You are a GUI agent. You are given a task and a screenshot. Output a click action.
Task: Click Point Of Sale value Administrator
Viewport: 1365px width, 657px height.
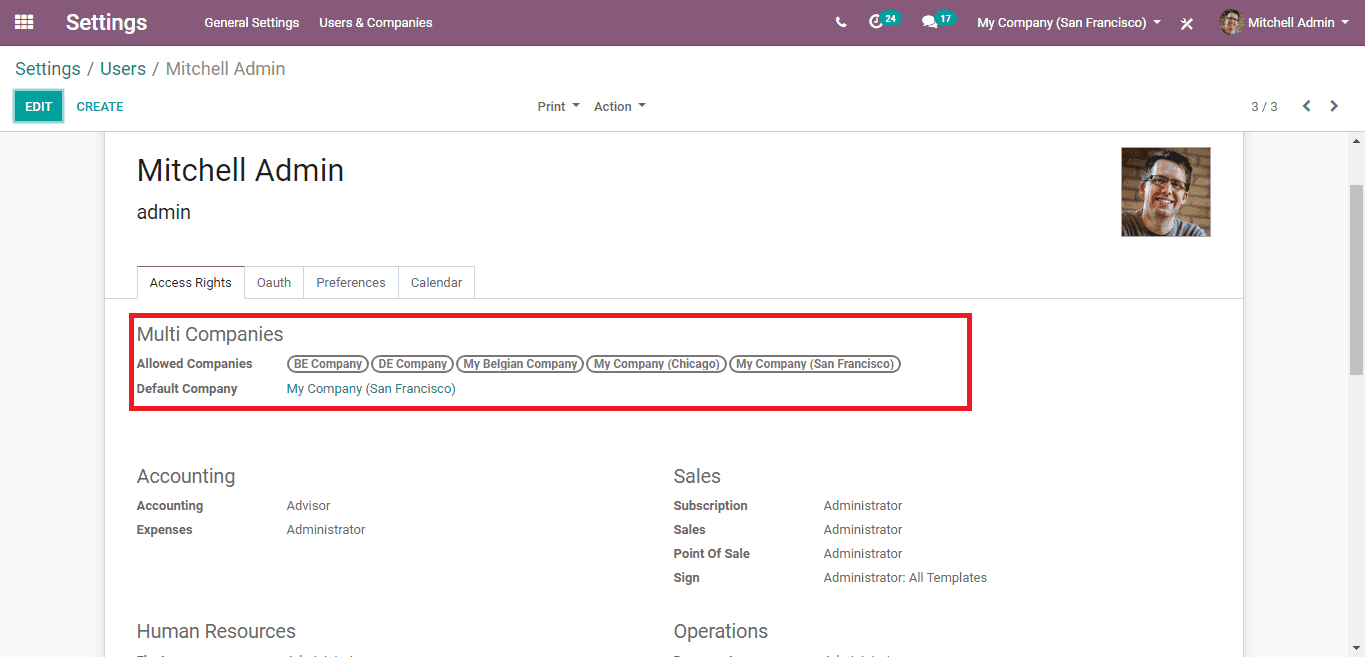863,554
